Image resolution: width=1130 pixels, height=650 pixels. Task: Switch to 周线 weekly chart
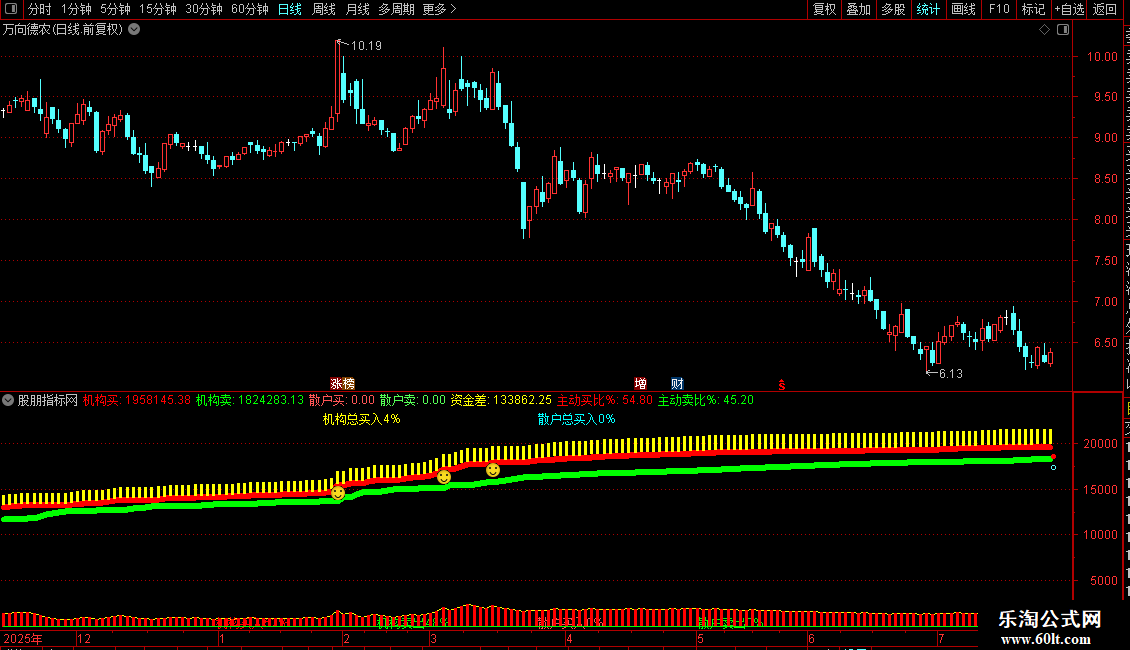click(x=324, y=9)
